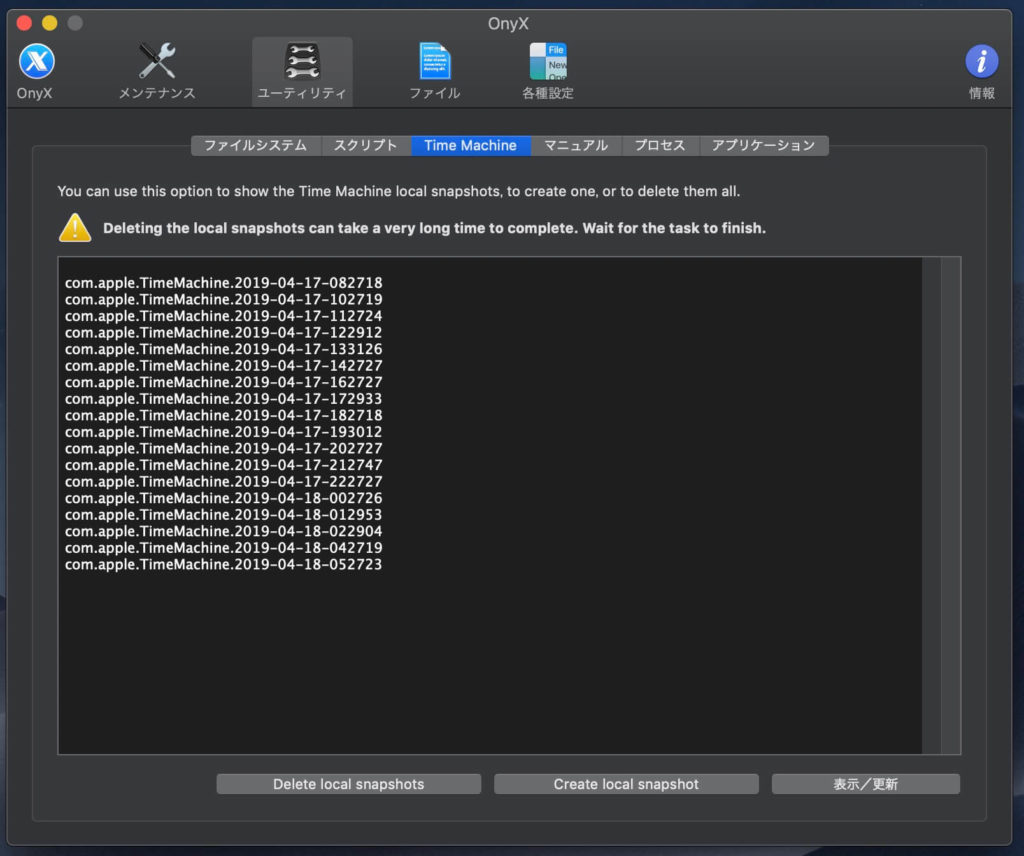Select snapshot 2019-04-17-222727 line
Image resolution: width=1024 pixels, height=856 pixels.
click(223, 482)
